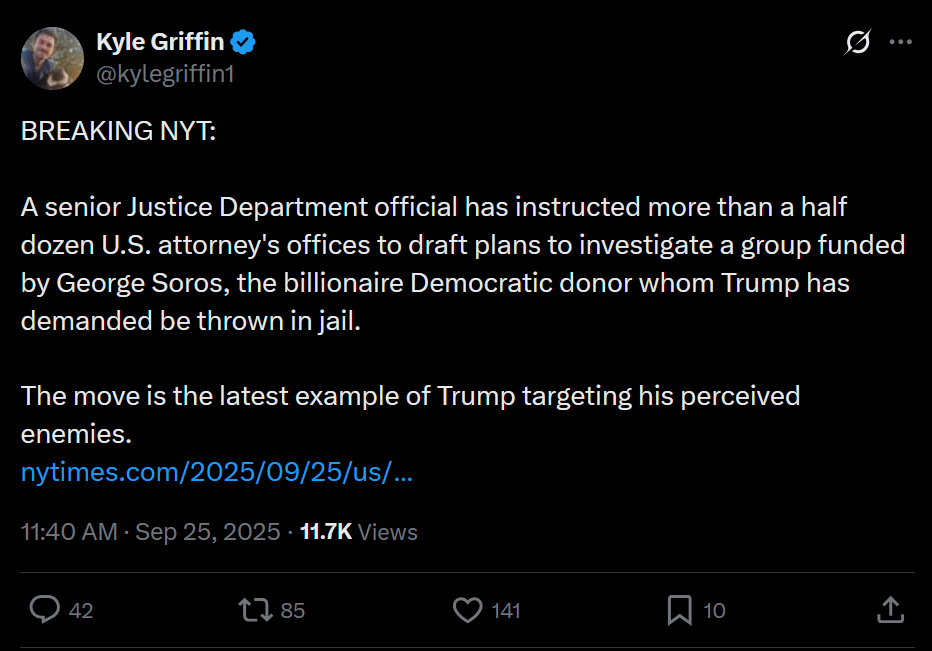Image resolution: width=932 pixels, height=651 pixels.
Task: Like the post with the heart icon
Action: (467, 609)
